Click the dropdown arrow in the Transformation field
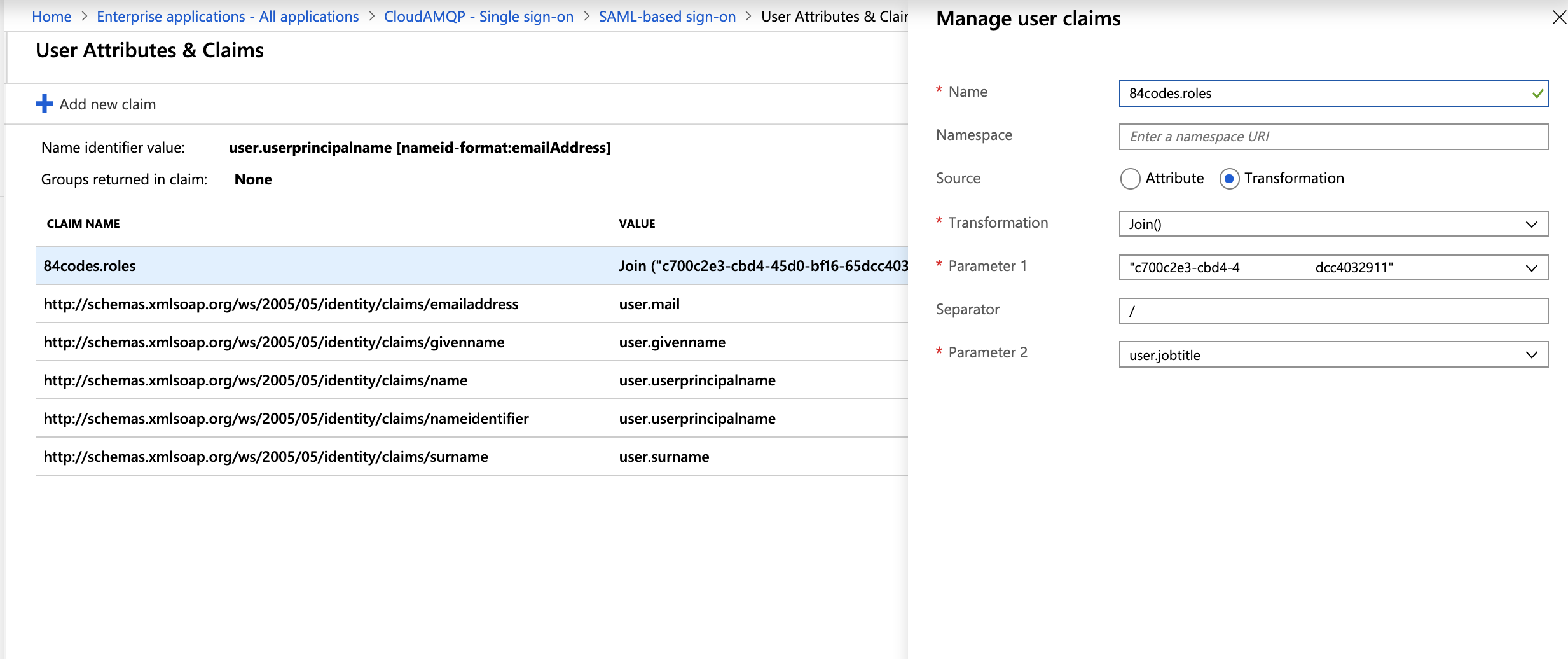 tap(1531, 225)
